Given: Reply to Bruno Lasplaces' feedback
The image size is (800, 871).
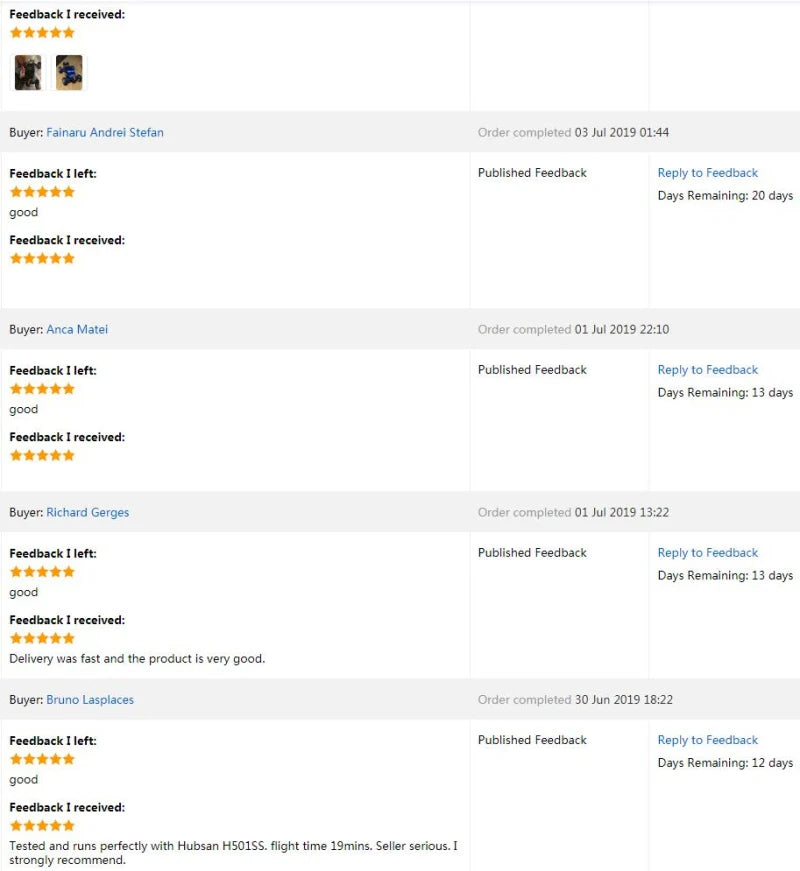Looking at the screenshot, I should pos(707,739).
